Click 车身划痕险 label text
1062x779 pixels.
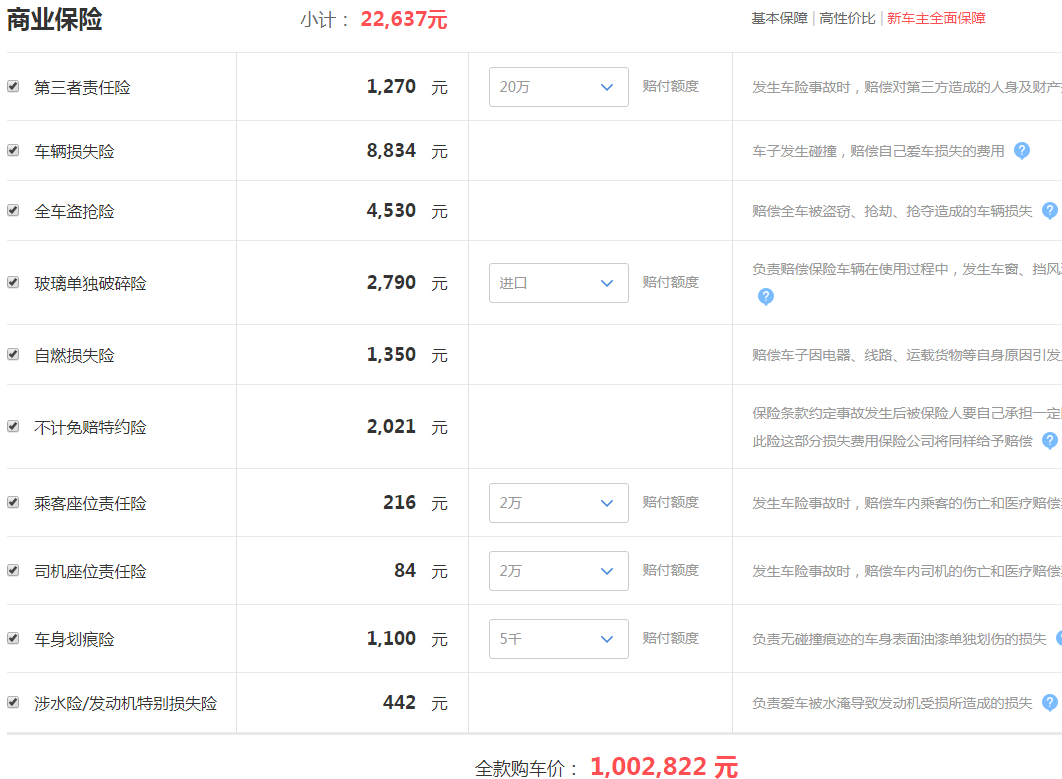pos(75,639)
